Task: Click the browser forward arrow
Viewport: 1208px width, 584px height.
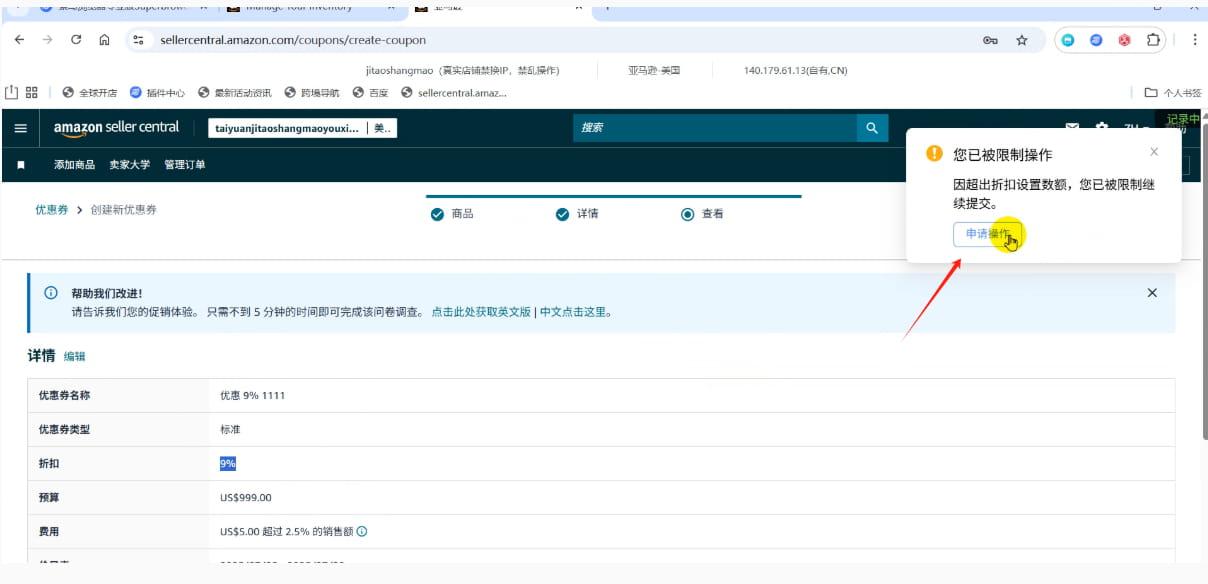Action: (x=47, y=40)
